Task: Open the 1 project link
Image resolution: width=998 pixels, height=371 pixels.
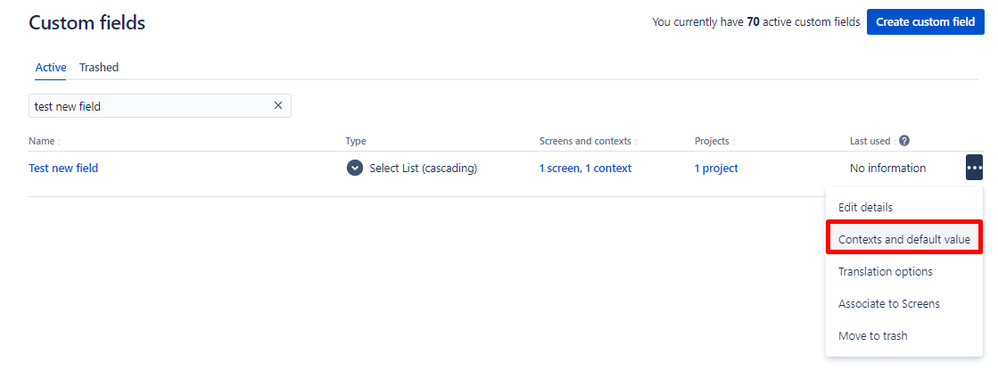Action: (716, 169)
